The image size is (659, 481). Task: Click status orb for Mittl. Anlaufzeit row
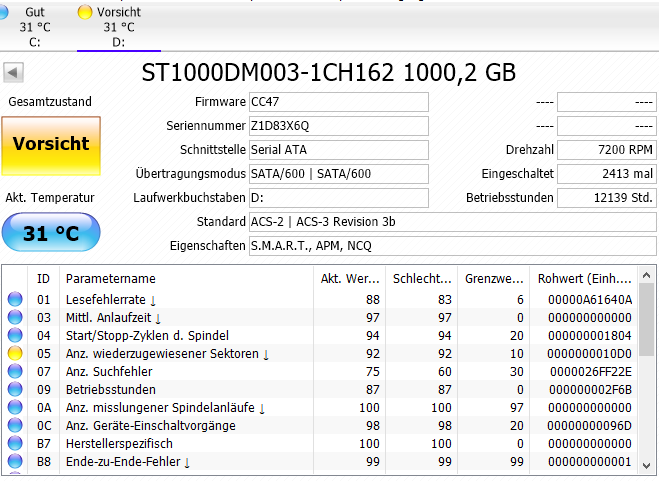coord(15,317)
